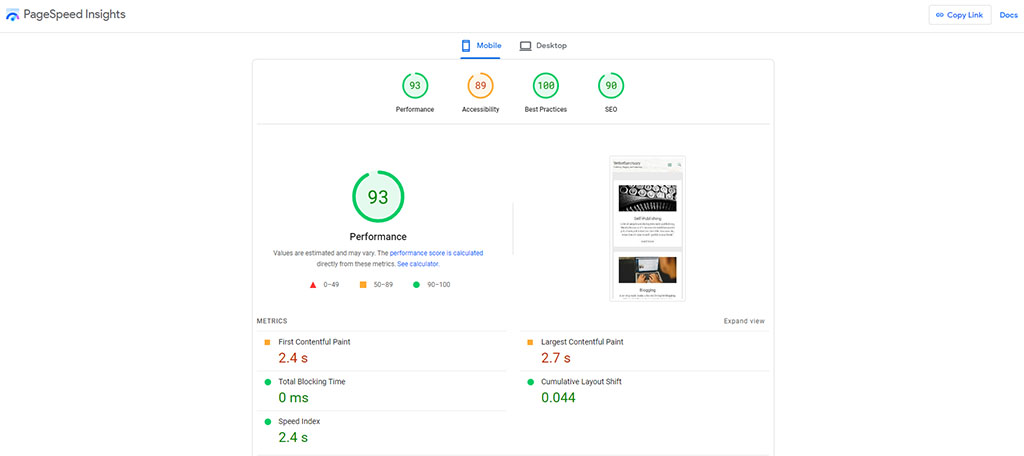1024x456 pixels.
Task: Jump to Accessibility category label
Action: click(x=480, y=110)
